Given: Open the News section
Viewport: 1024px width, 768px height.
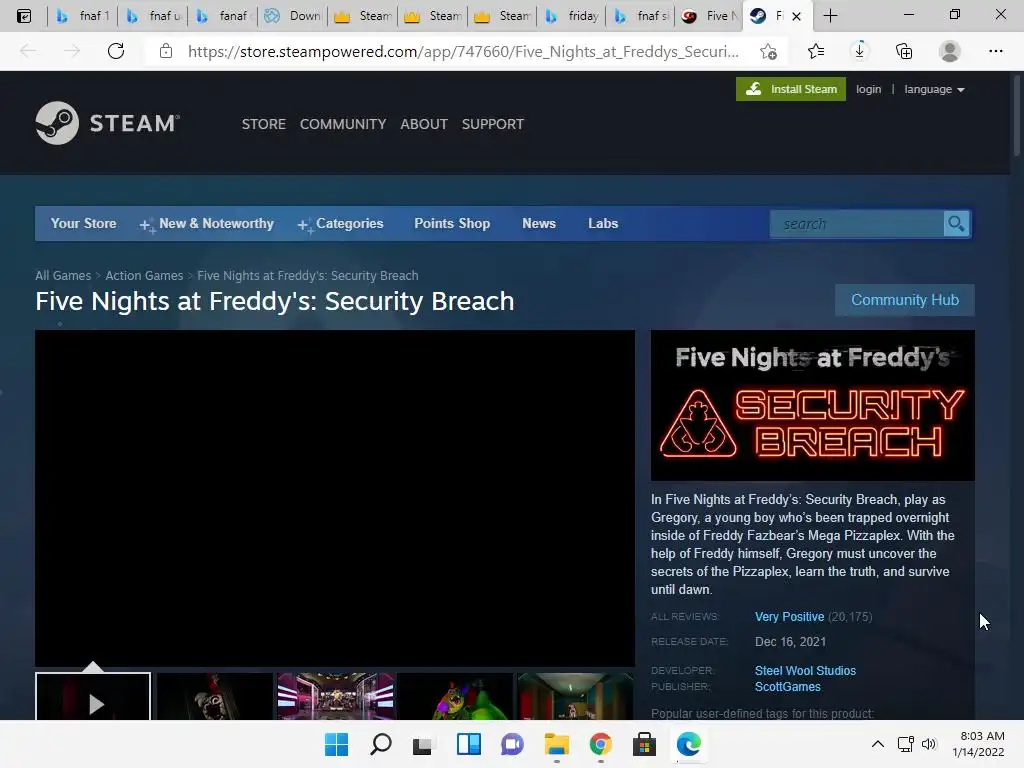Looking at the screenshot, I should tap(539, 223).
